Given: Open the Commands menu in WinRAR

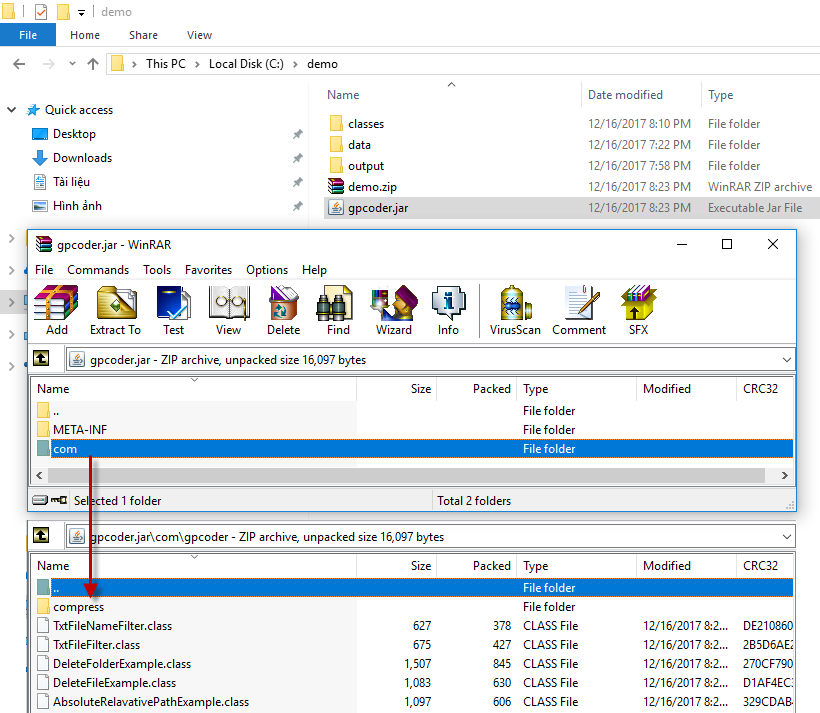Looking at the screenshot, I should click(98, 270).
